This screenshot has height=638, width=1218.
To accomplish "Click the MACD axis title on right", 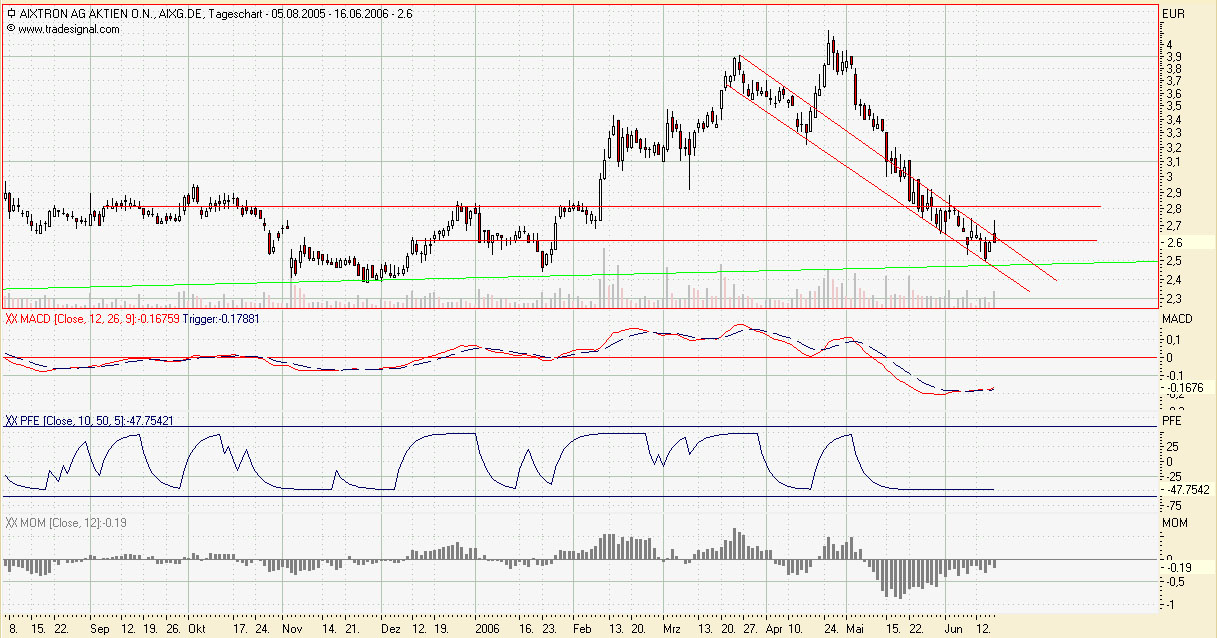I will coord(1177,318).
